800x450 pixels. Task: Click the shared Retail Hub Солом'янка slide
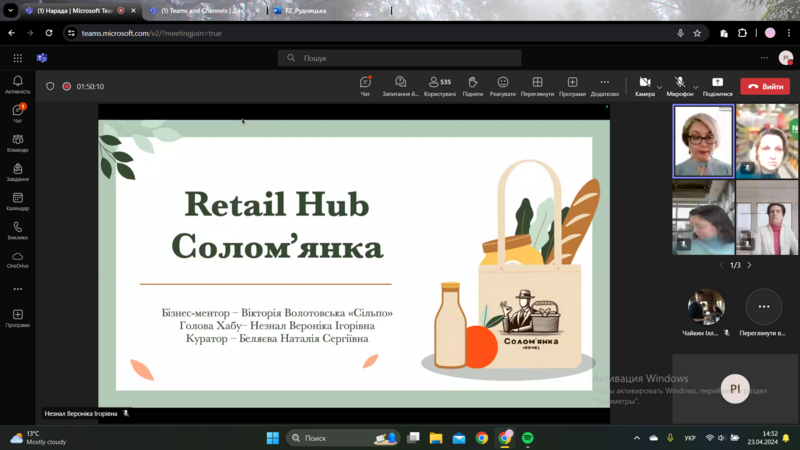click(x=354, y=263)
